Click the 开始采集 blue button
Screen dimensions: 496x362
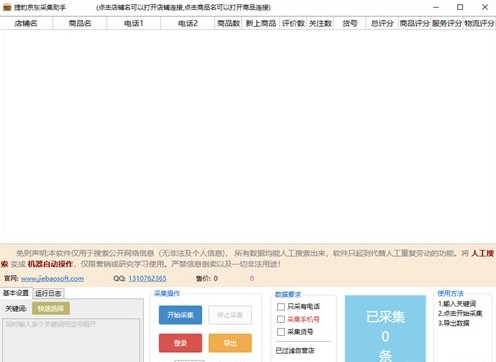pos(180,315)
